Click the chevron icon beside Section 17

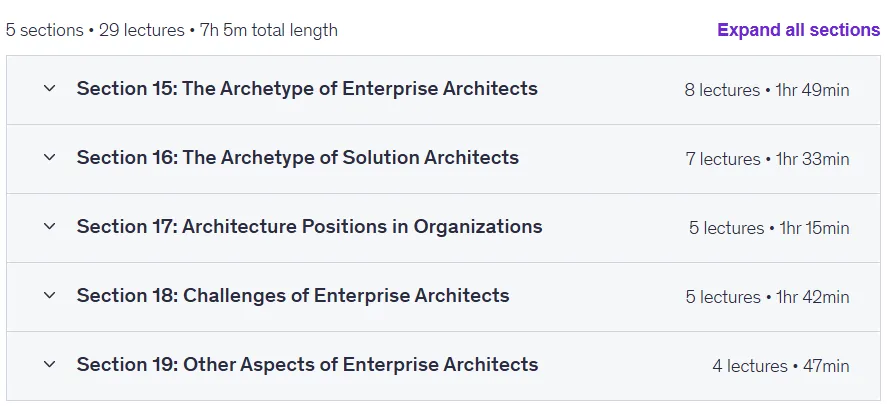click(50, 226)
